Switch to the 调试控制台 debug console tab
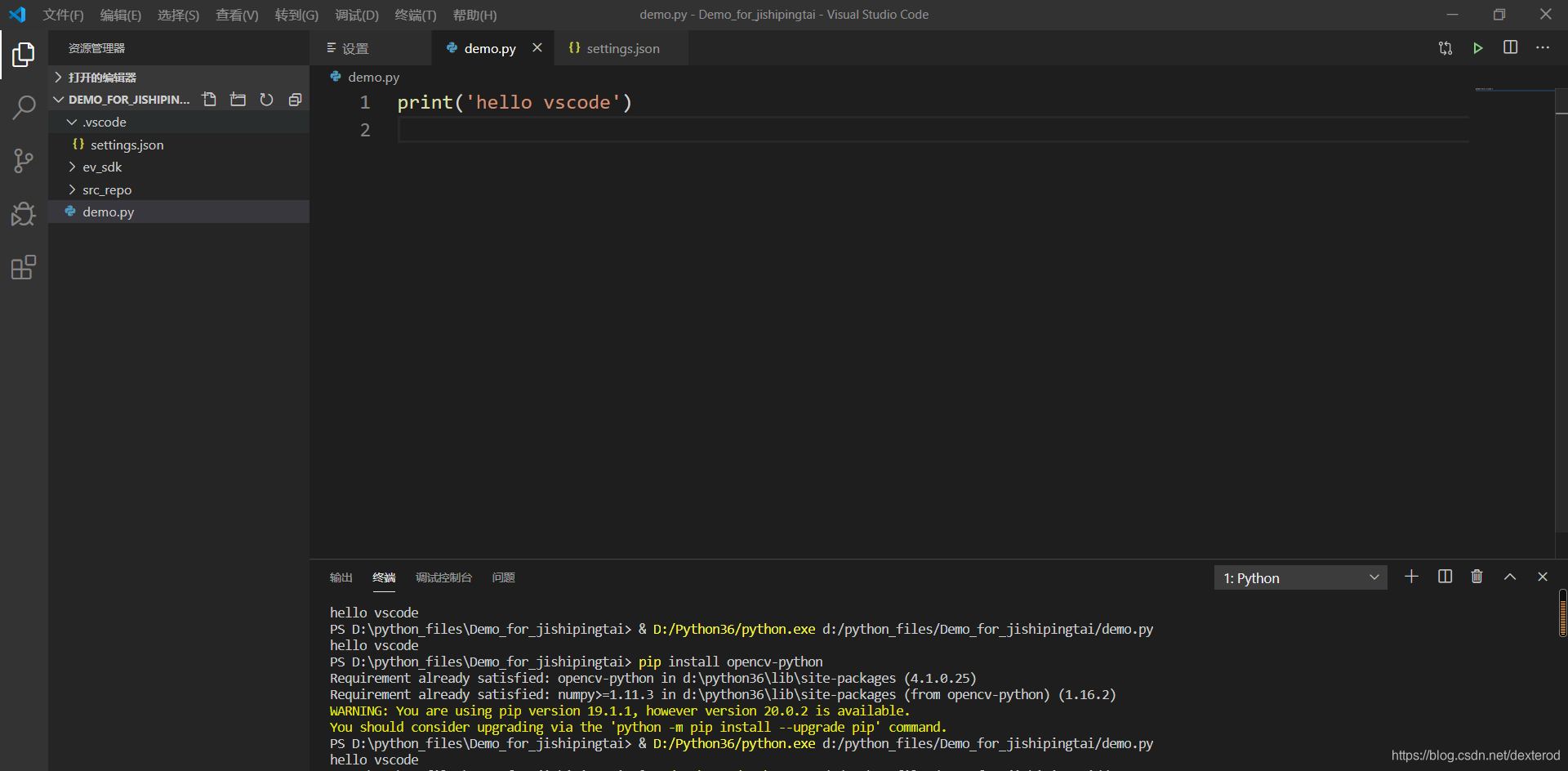Screen dimensions: 1568x771 443,577
